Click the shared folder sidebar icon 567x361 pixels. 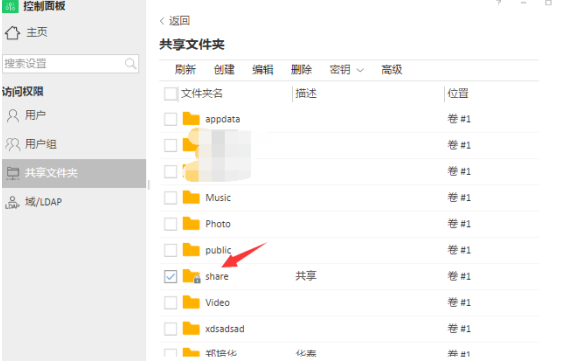(13, 173)
